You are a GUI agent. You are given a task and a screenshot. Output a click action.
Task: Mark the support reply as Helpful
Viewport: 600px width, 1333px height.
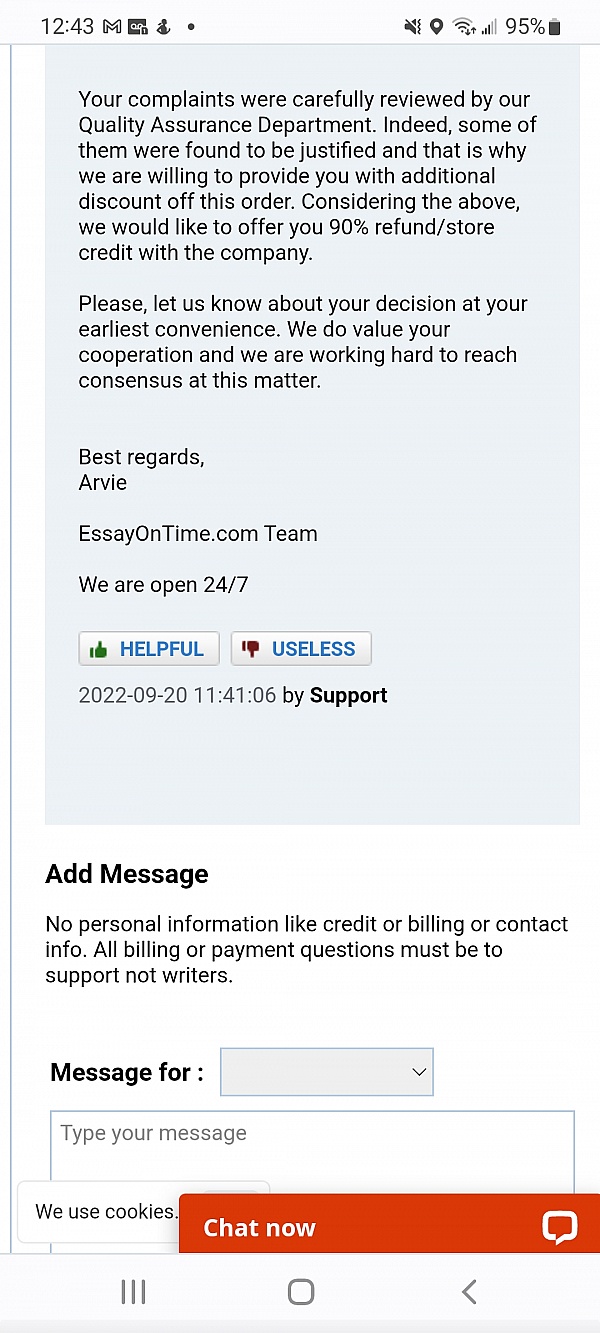pyautogui.click(x=149, y=649)
